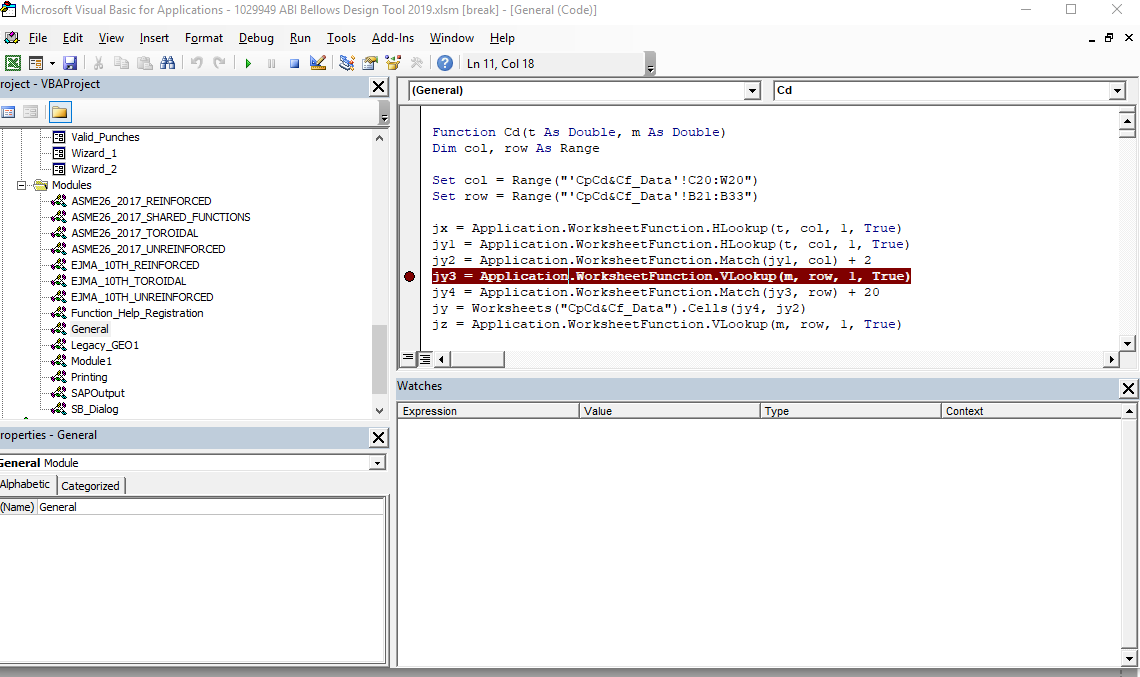Click the Save toolbar icon
Viewport: 1140px width, 677px height.
[71, 62]
